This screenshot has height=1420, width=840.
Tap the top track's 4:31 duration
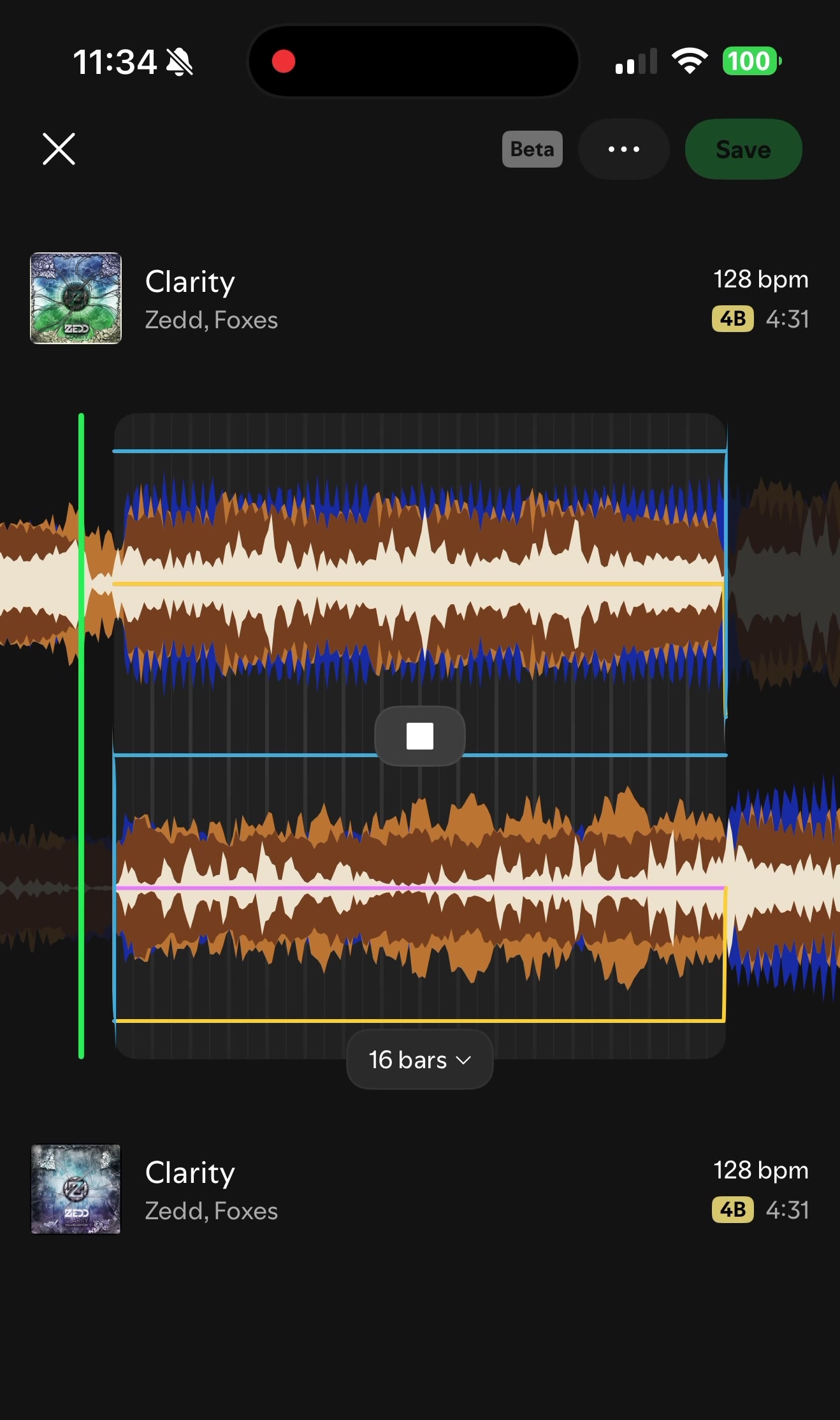tap(788, 319)
